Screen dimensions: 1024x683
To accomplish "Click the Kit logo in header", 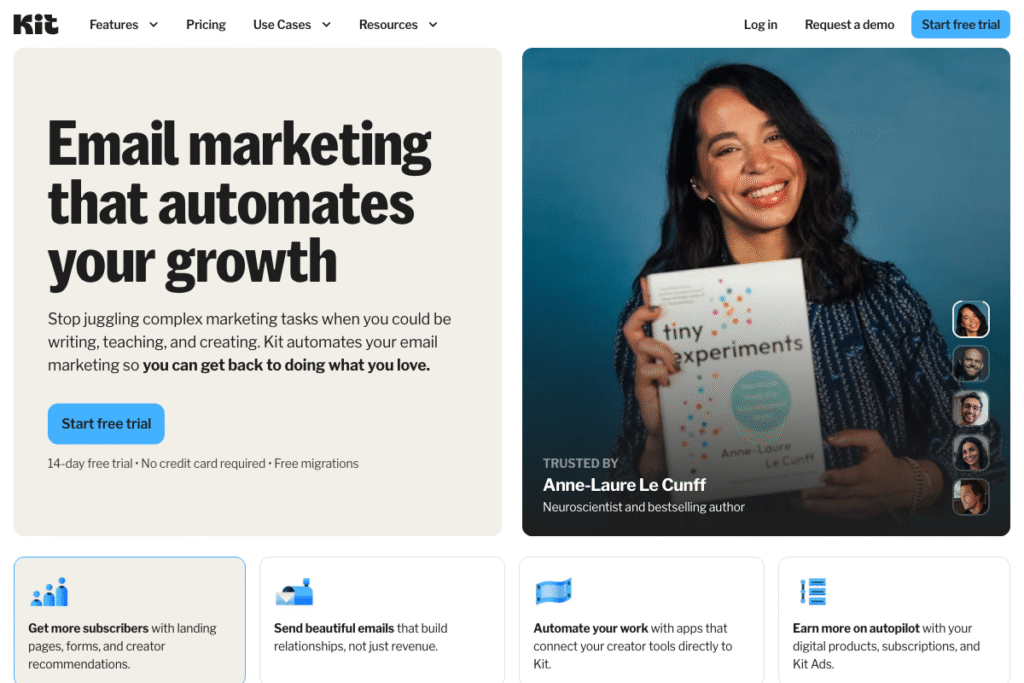I will 36,25.
